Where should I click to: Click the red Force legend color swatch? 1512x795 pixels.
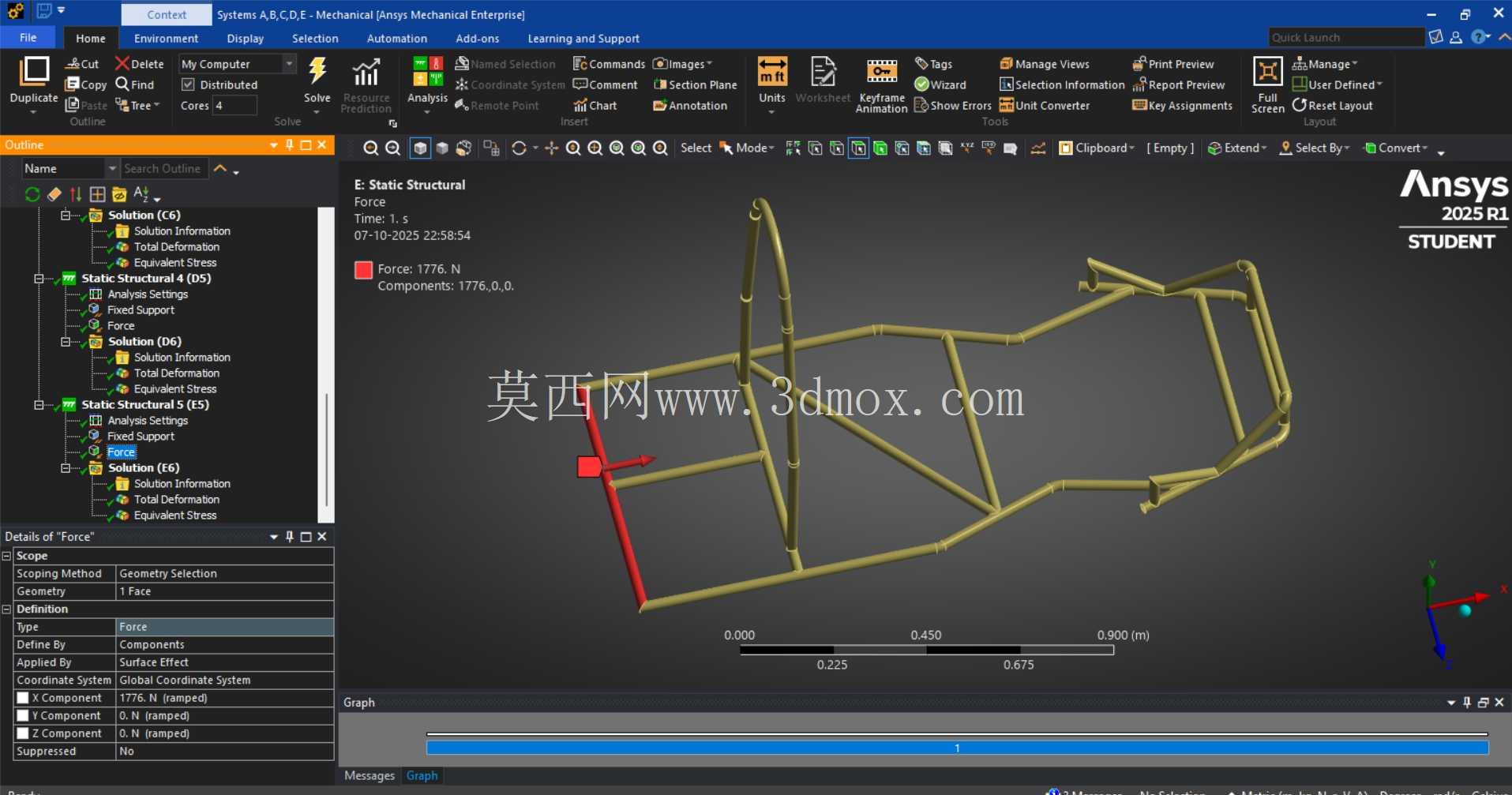pos(363,270)
